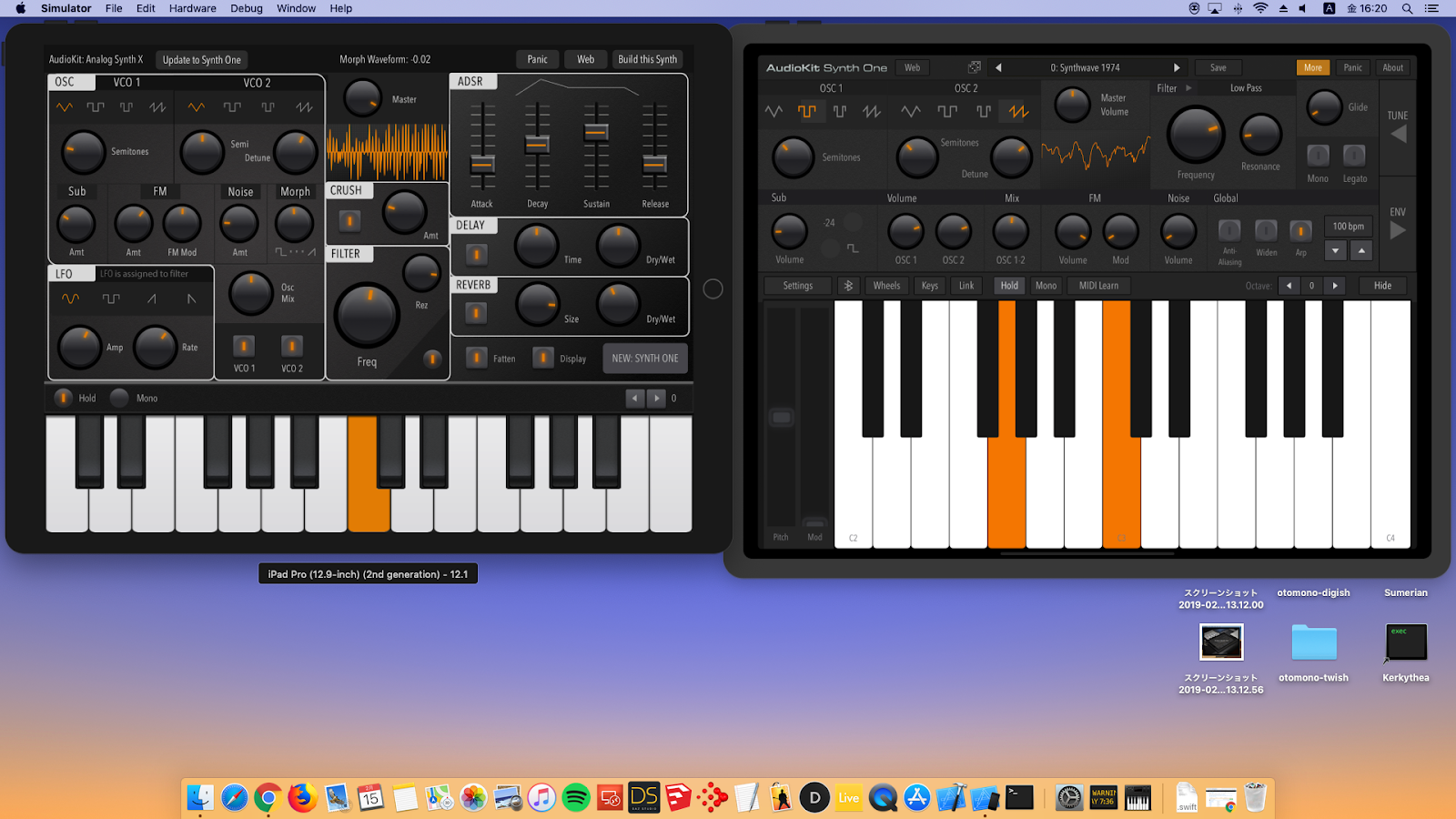Open Safari from the Dock
Image resolution: width=1456 pixels, height=819 pixels.
click(x=234, y=798)
